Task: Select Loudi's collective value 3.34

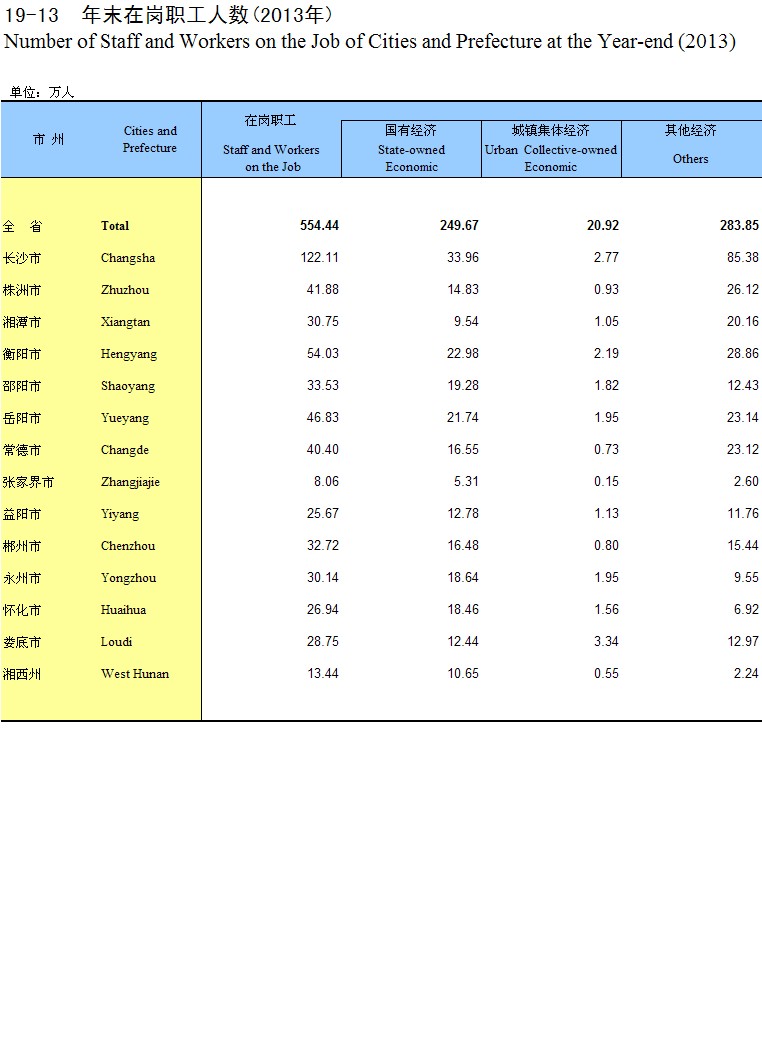Action: pyautogui.click(x=606, y=641)
